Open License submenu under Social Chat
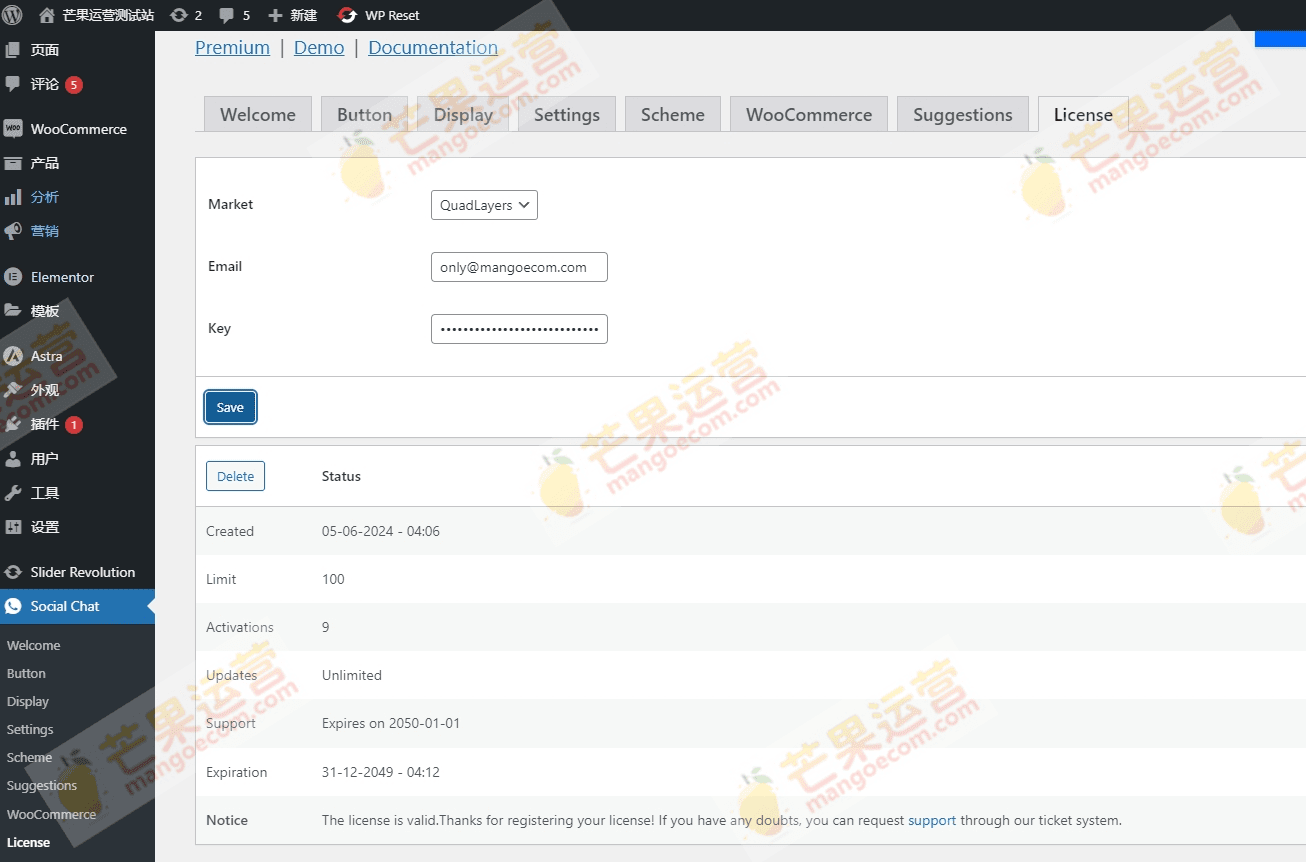This screenshot has height=862, width=1306. click(x=28, y=842)
